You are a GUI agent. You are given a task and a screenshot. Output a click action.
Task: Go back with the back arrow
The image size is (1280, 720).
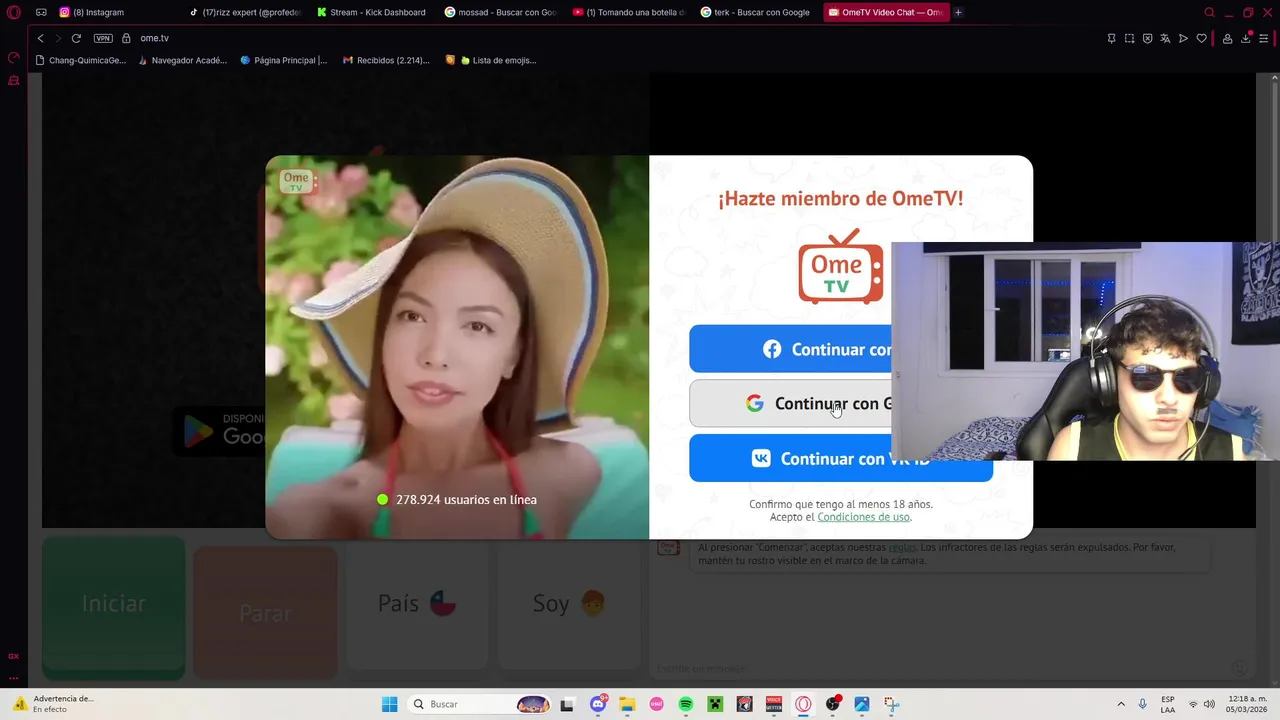40,38
